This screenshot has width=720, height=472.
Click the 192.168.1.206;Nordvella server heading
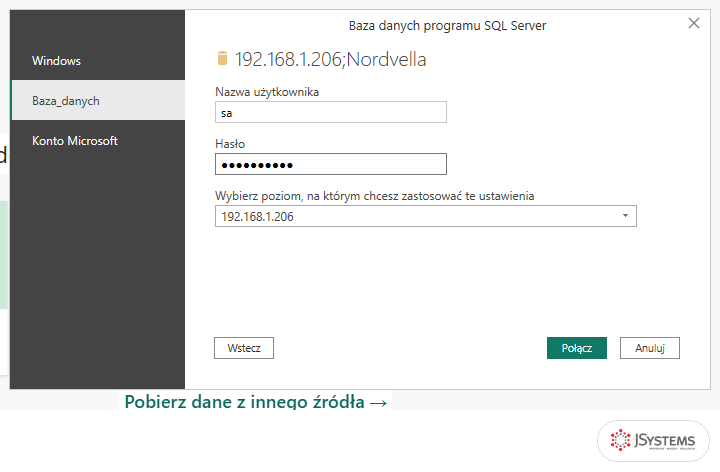(x=331, y=59)
